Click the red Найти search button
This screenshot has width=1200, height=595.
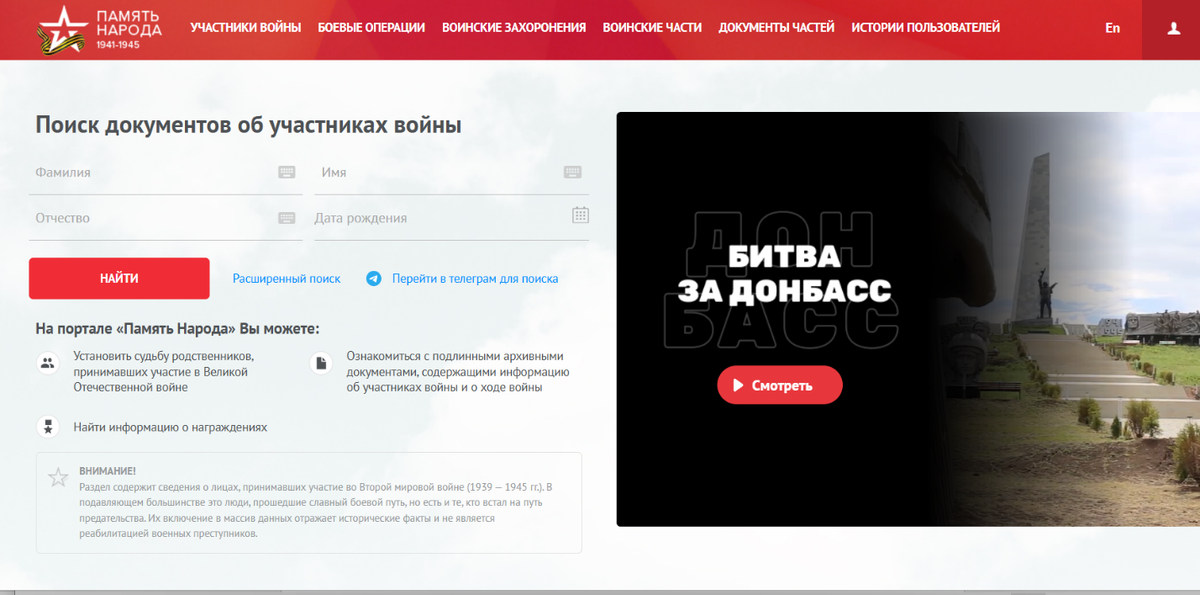coord(119,278)
